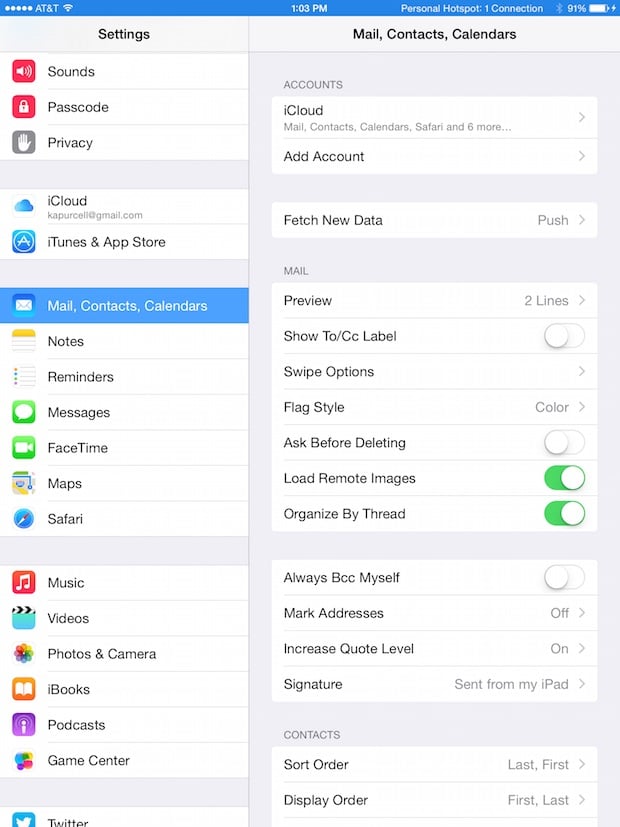Expand Fetch New Data Push setting
620x827 pixels.
(434, 220)
